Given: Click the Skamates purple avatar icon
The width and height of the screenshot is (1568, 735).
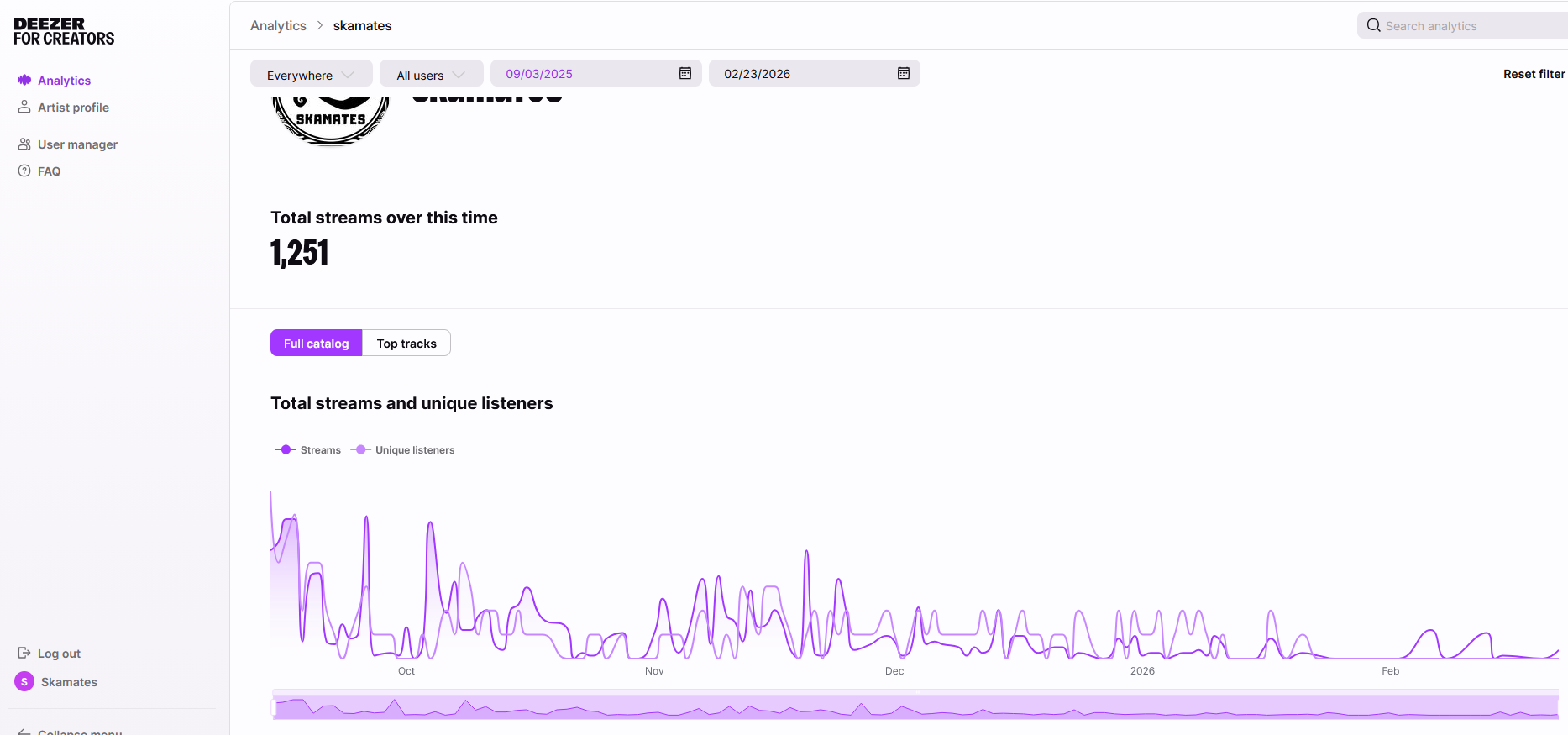Looking at the screenshot, I should pos(24,681).
